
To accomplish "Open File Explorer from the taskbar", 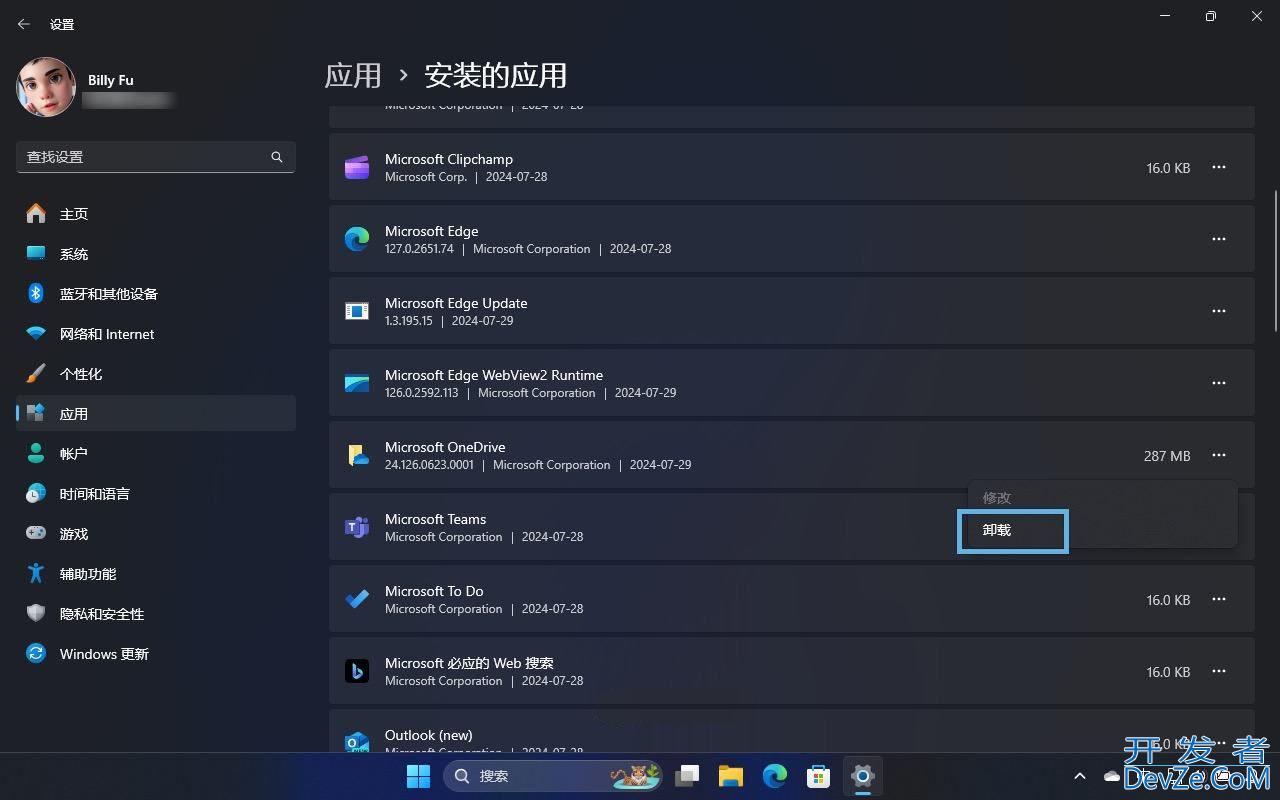I will (x=731, y=776).
